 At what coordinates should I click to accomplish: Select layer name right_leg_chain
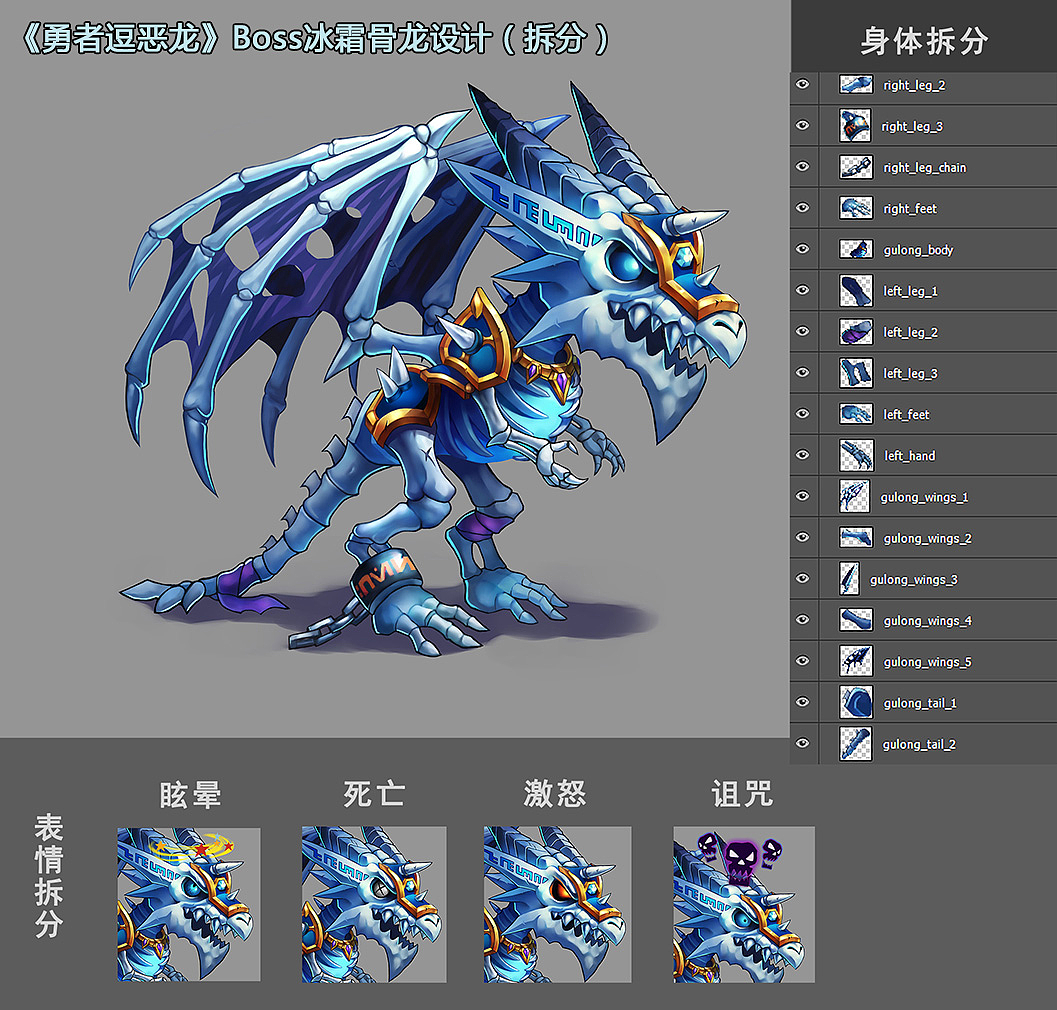[925, 168]
